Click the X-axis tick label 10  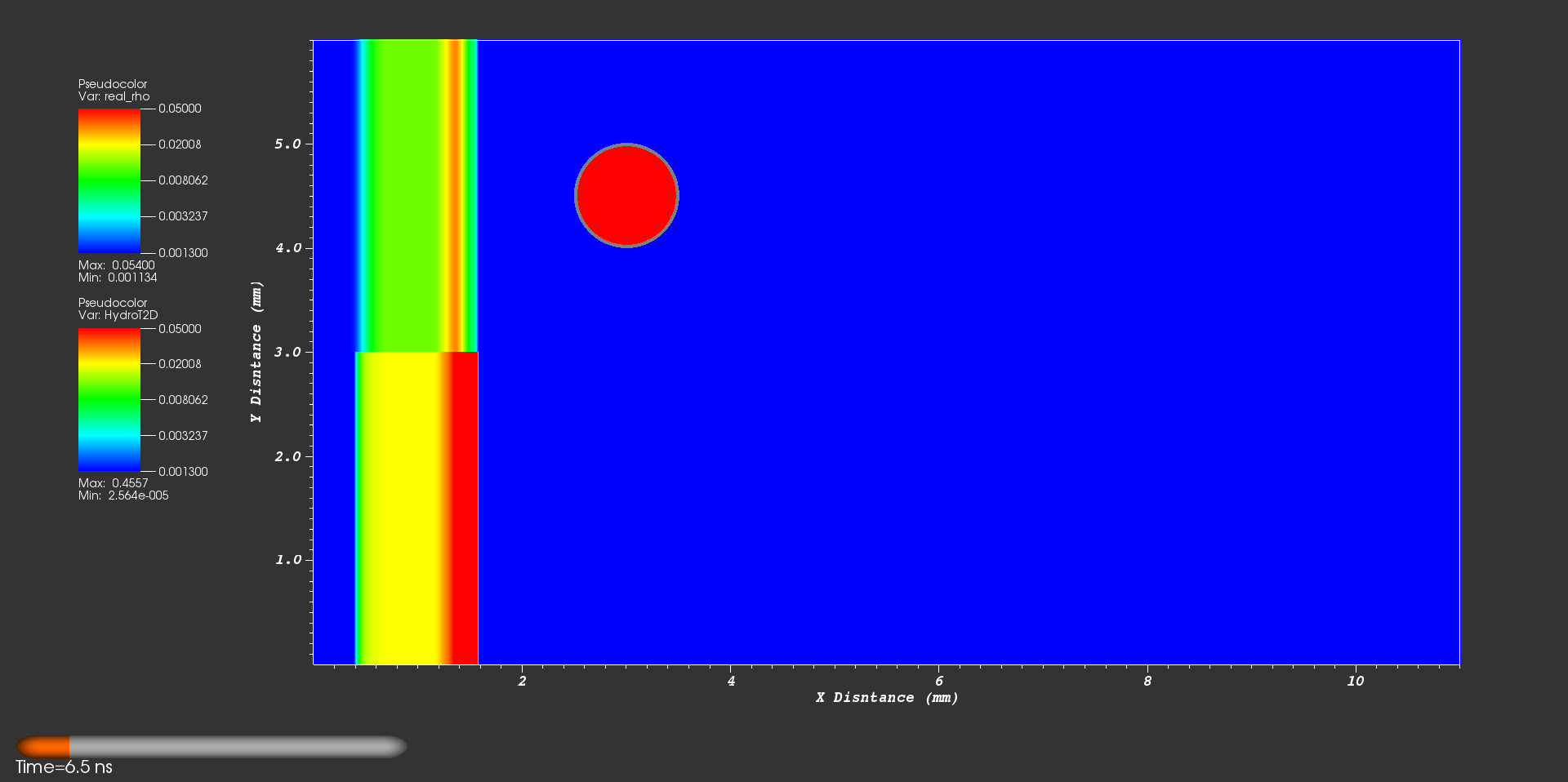pos(1355,681)
